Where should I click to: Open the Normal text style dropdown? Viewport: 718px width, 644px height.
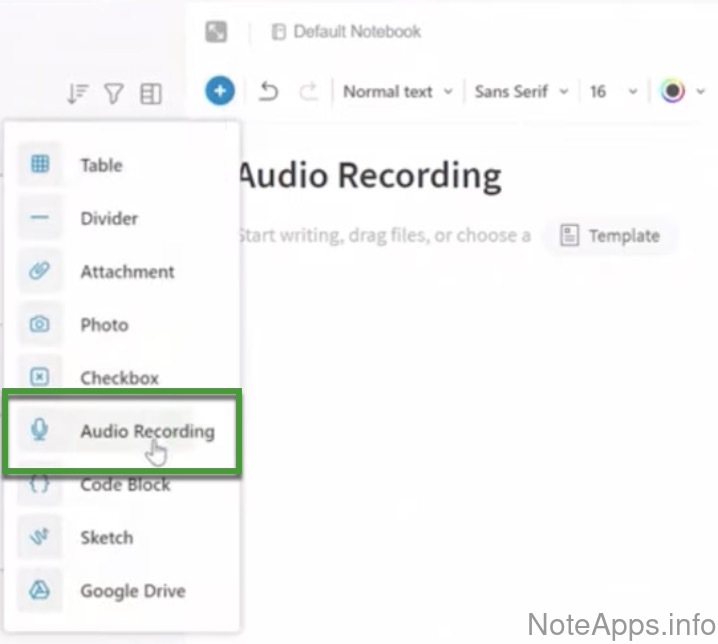pos(397,92)
